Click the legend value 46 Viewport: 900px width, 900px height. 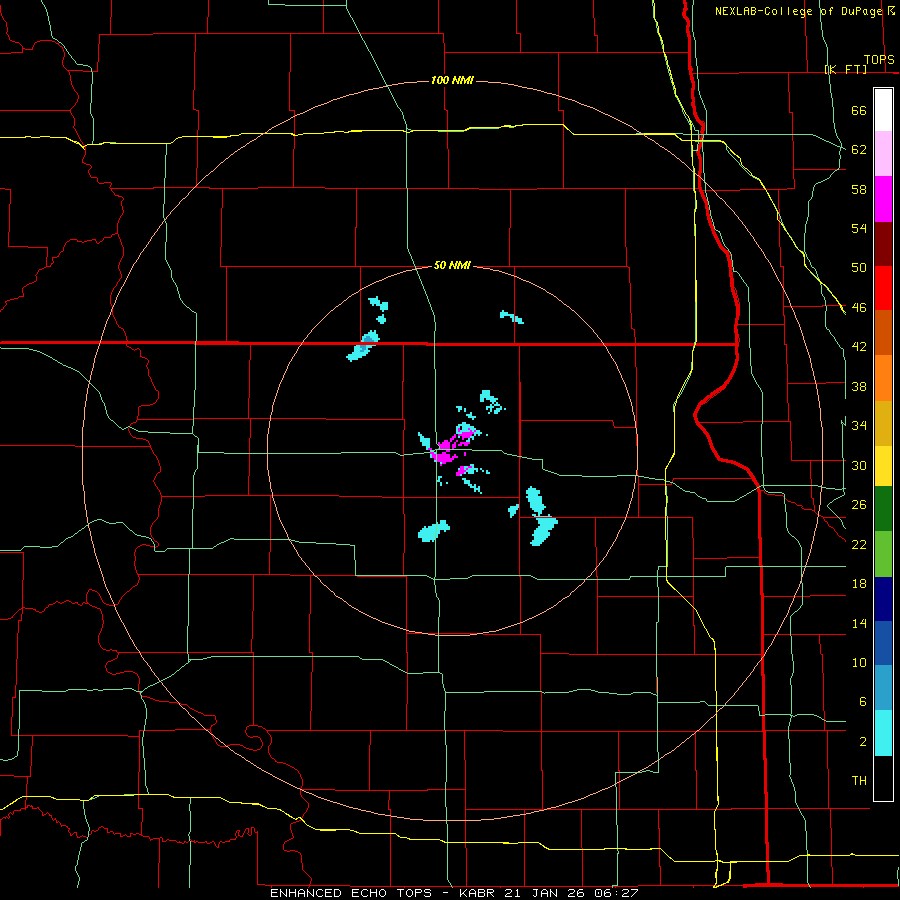point(859,308)
